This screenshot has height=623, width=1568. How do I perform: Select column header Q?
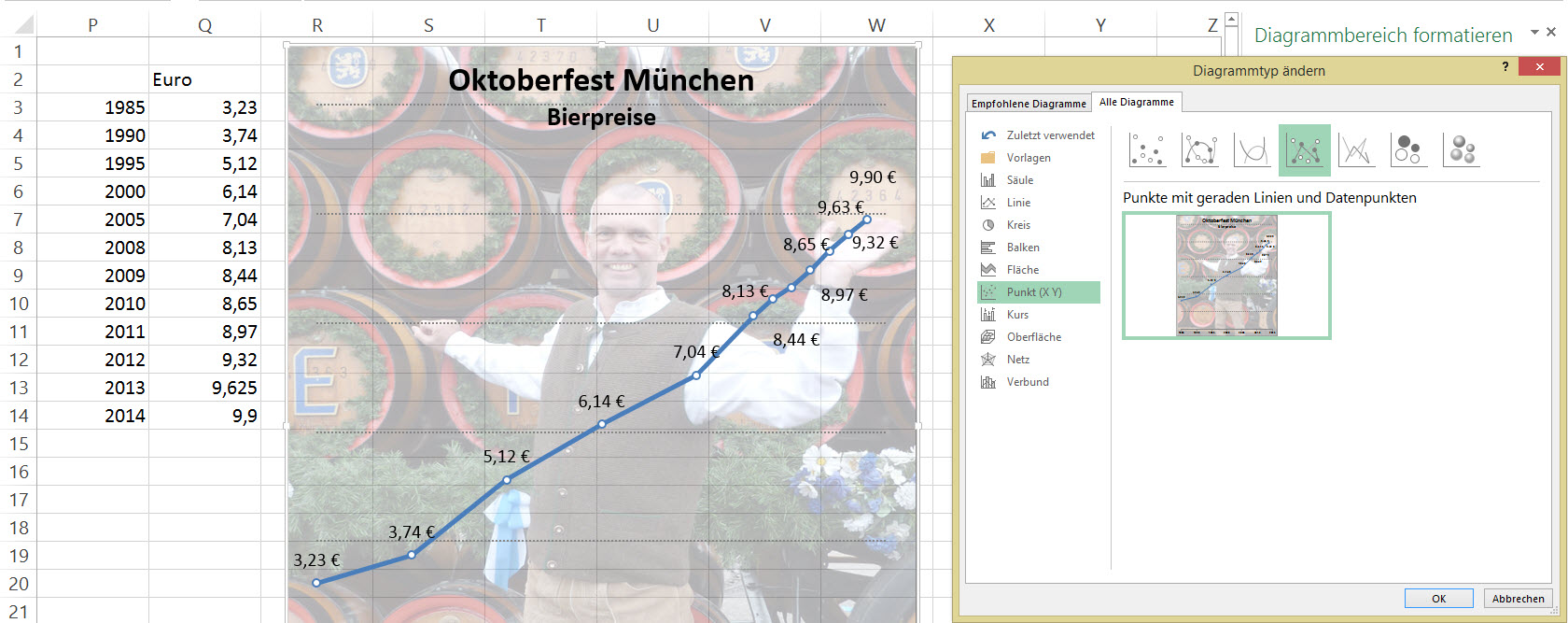coord(204,25)
